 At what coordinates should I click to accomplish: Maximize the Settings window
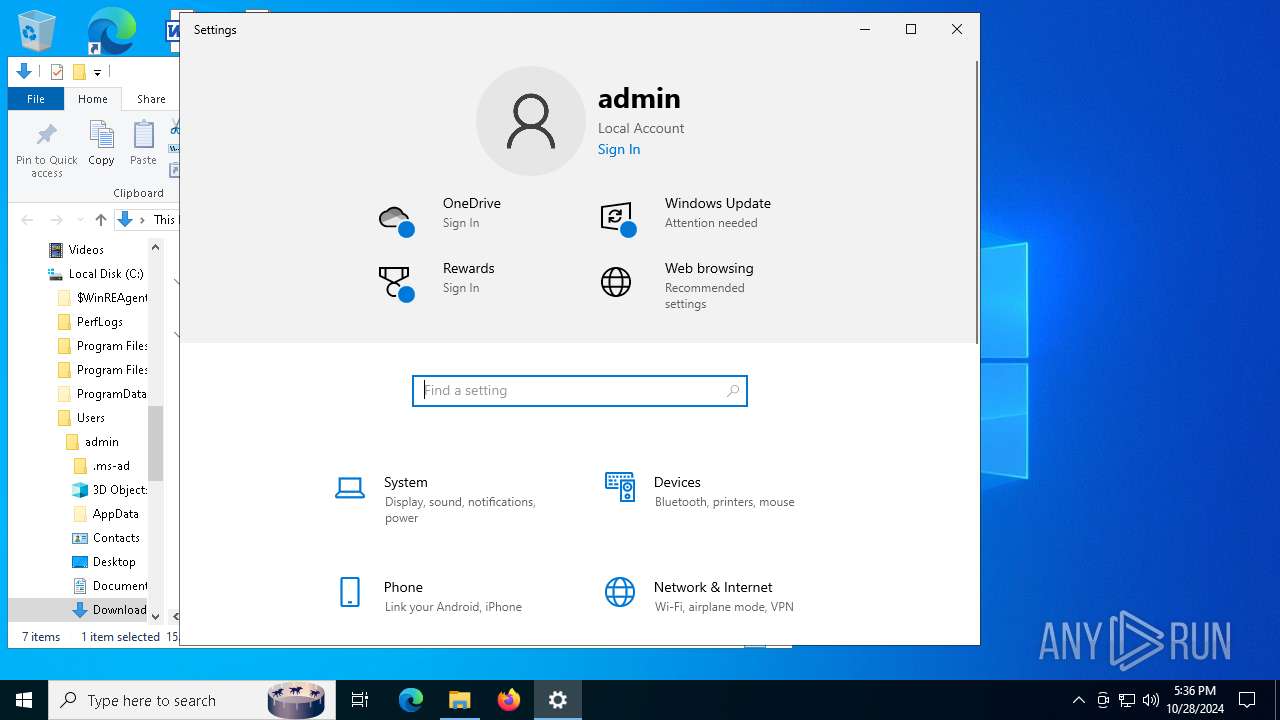coord(911,29)
